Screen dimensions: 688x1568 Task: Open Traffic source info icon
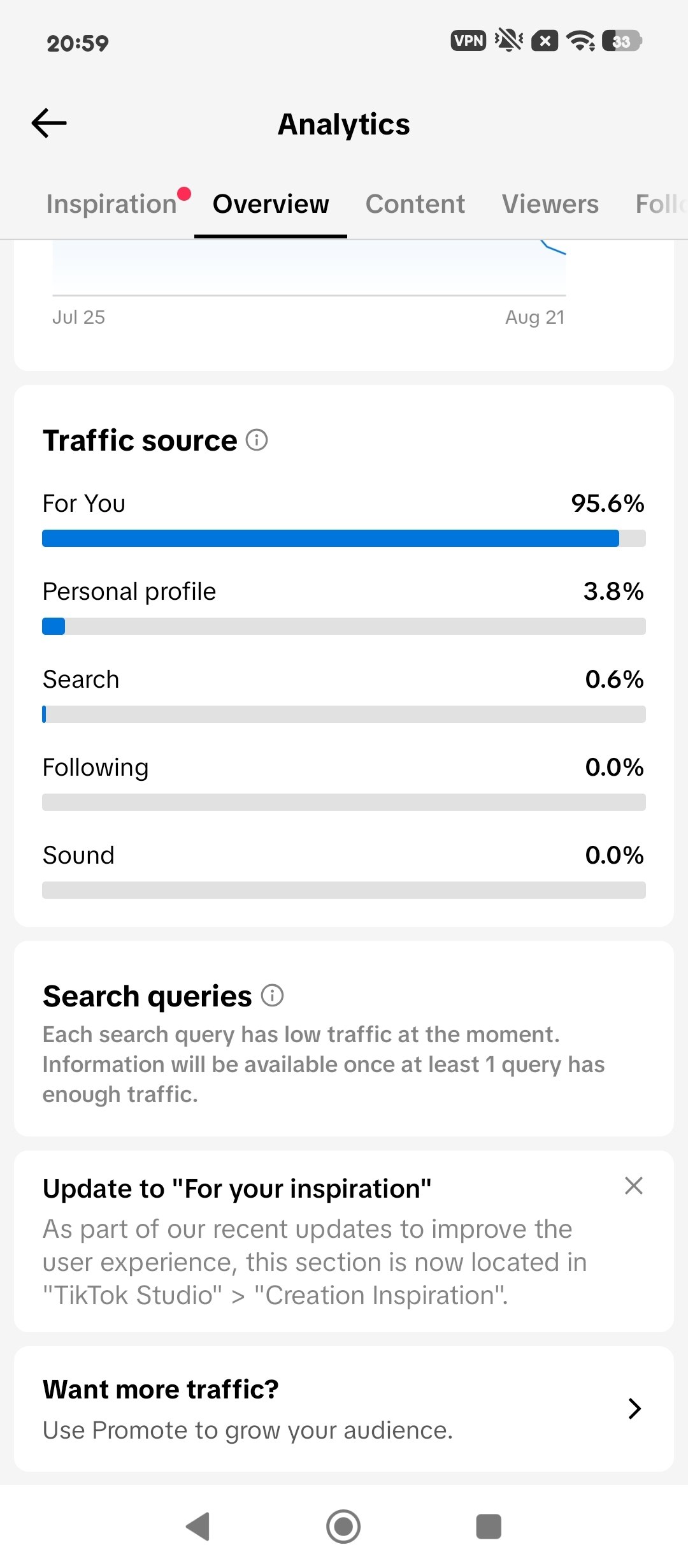pyautogui.click(x=257, y=440)
